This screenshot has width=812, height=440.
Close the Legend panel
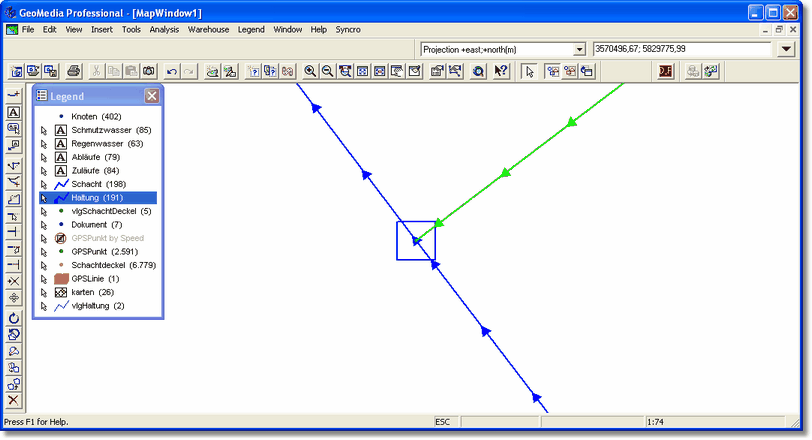click(152, 96)
